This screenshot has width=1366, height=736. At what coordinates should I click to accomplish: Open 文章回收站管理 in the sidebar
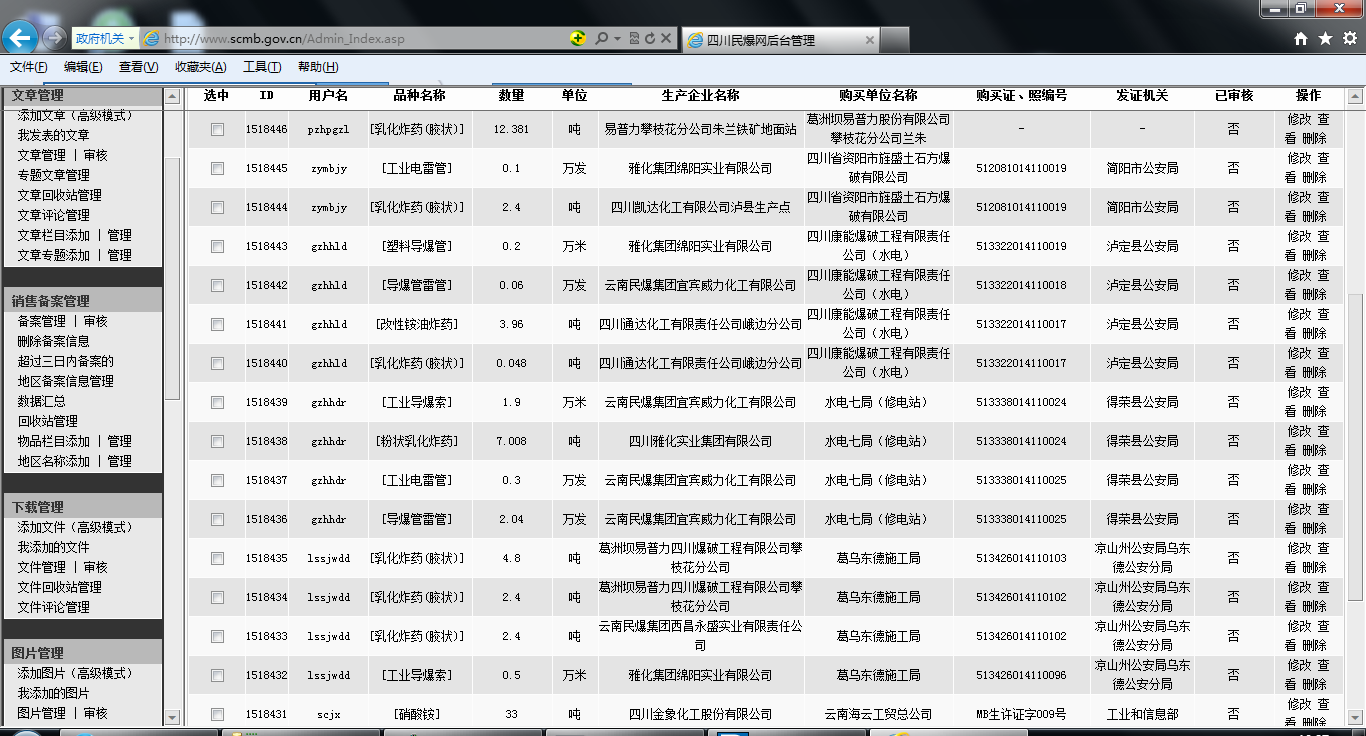pyautogui.click(x=59, y=195)
